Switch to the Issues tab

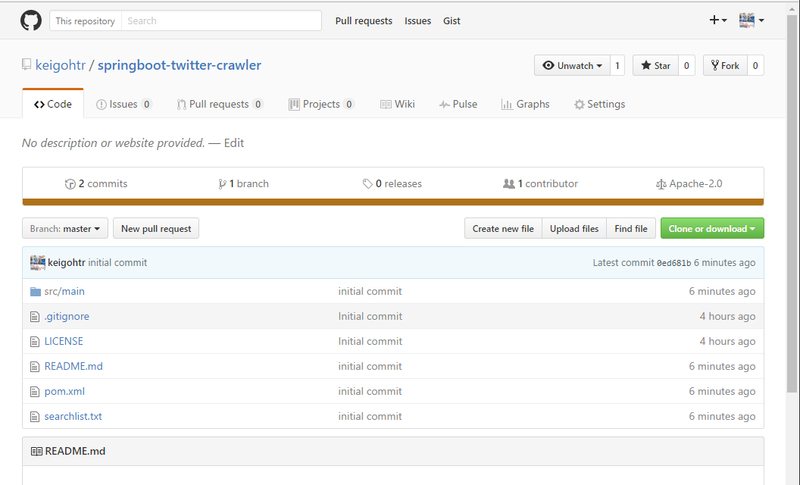tap(124, 104)
